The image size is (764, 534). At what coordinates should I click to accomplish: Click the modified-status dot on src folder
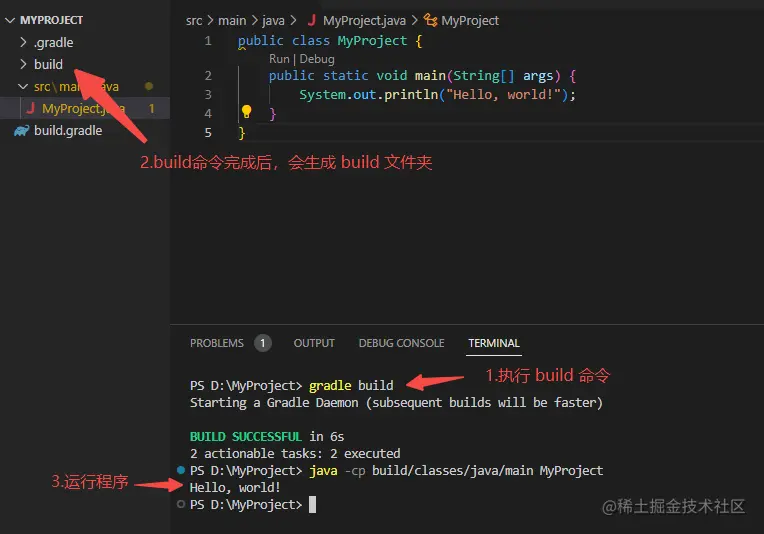(149, 86)
